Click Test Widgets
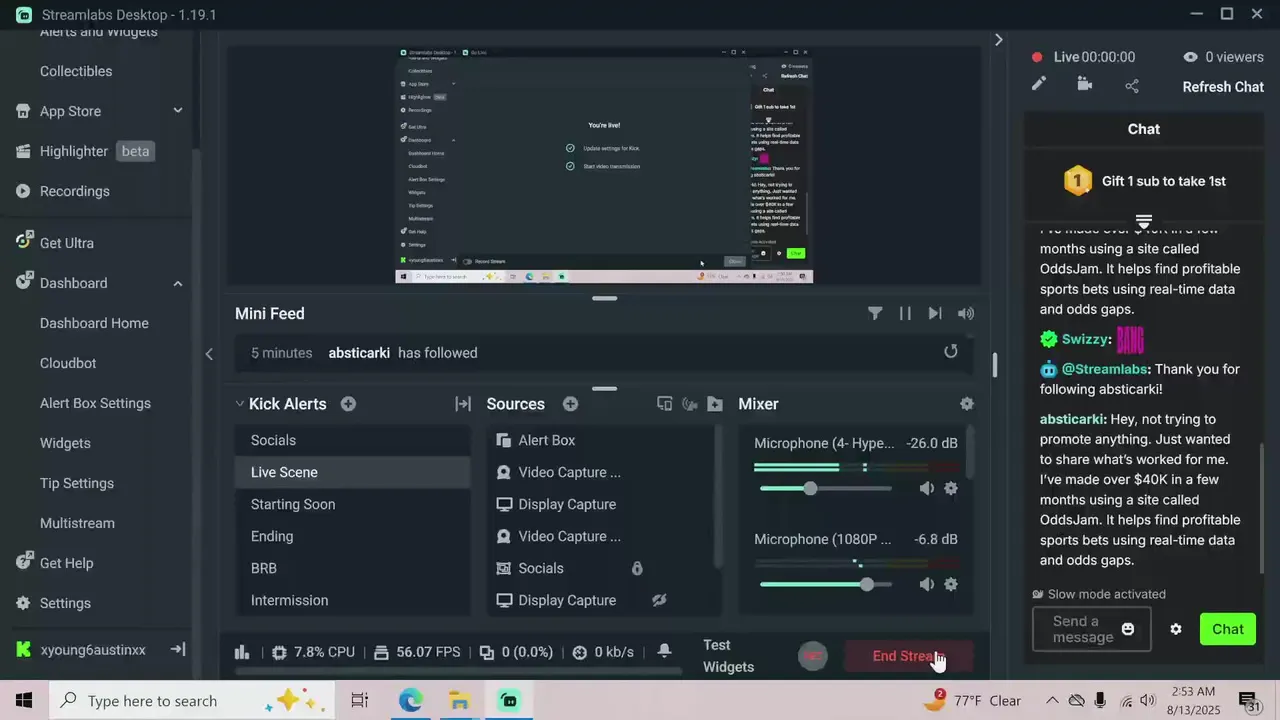Viewport: 1280px width, 720px height. tap(728, 656)
